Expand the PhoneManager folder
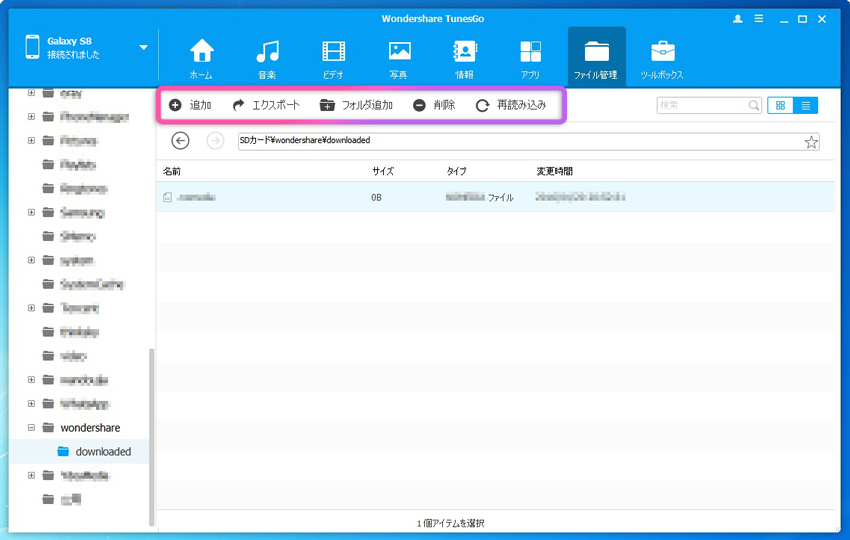 pyautogui.click(x=31, y=117)
